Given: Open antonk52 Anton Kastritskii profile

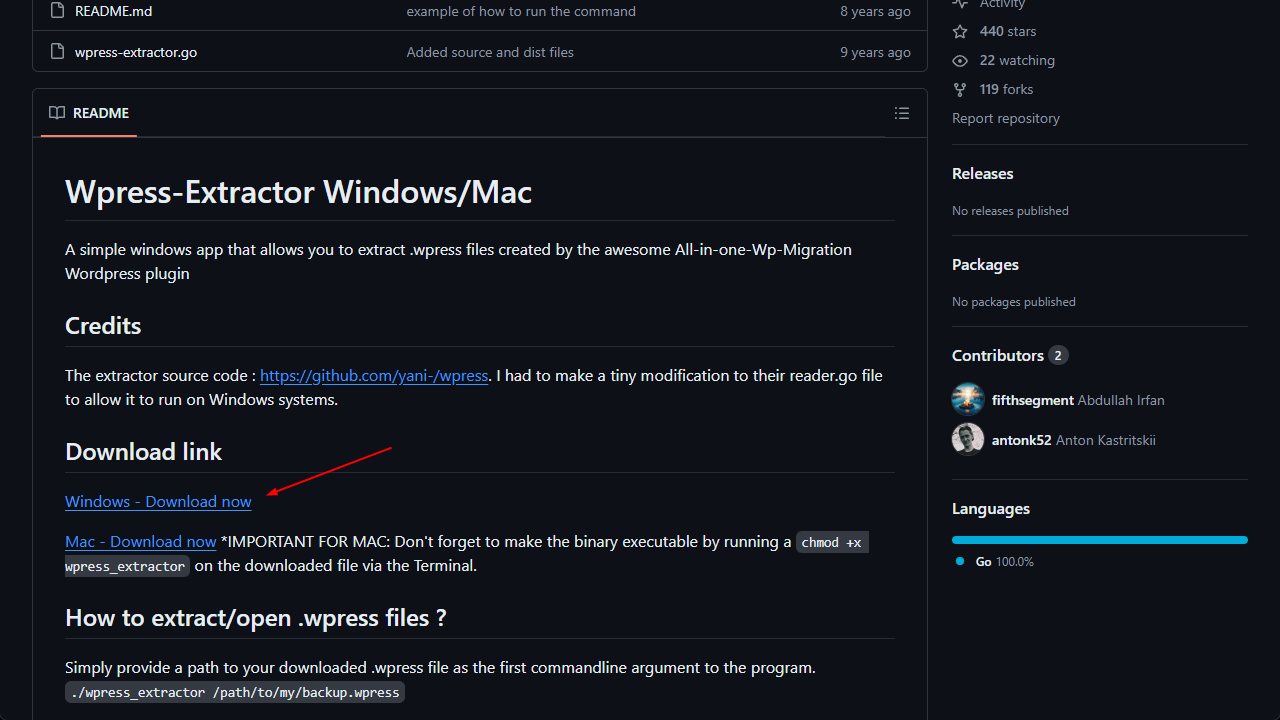Looking at the screenshot, I should click(1074, 440).
